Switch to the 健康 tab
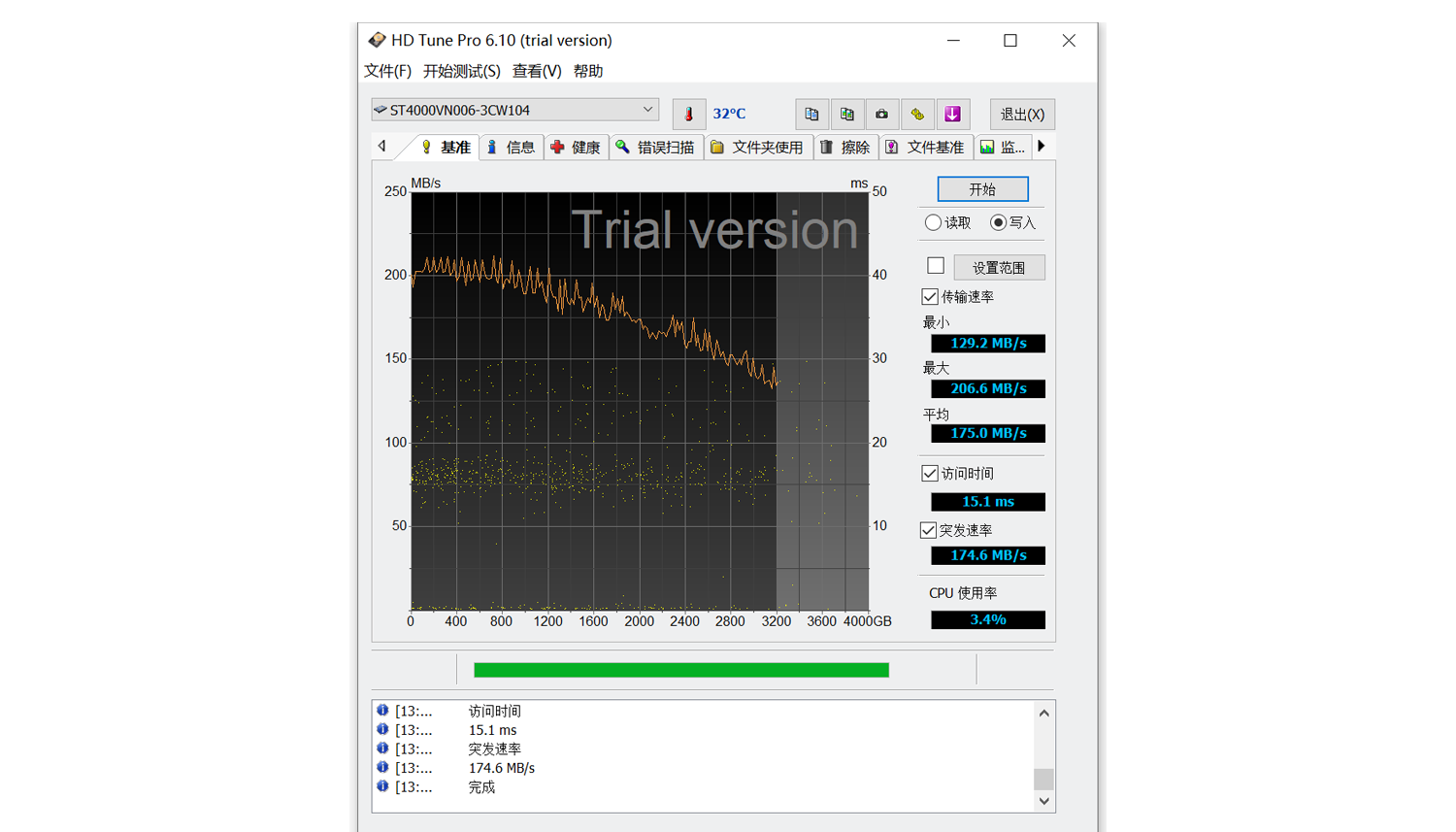The width and height of the screenshot is (1456, 832). [577, 148]
